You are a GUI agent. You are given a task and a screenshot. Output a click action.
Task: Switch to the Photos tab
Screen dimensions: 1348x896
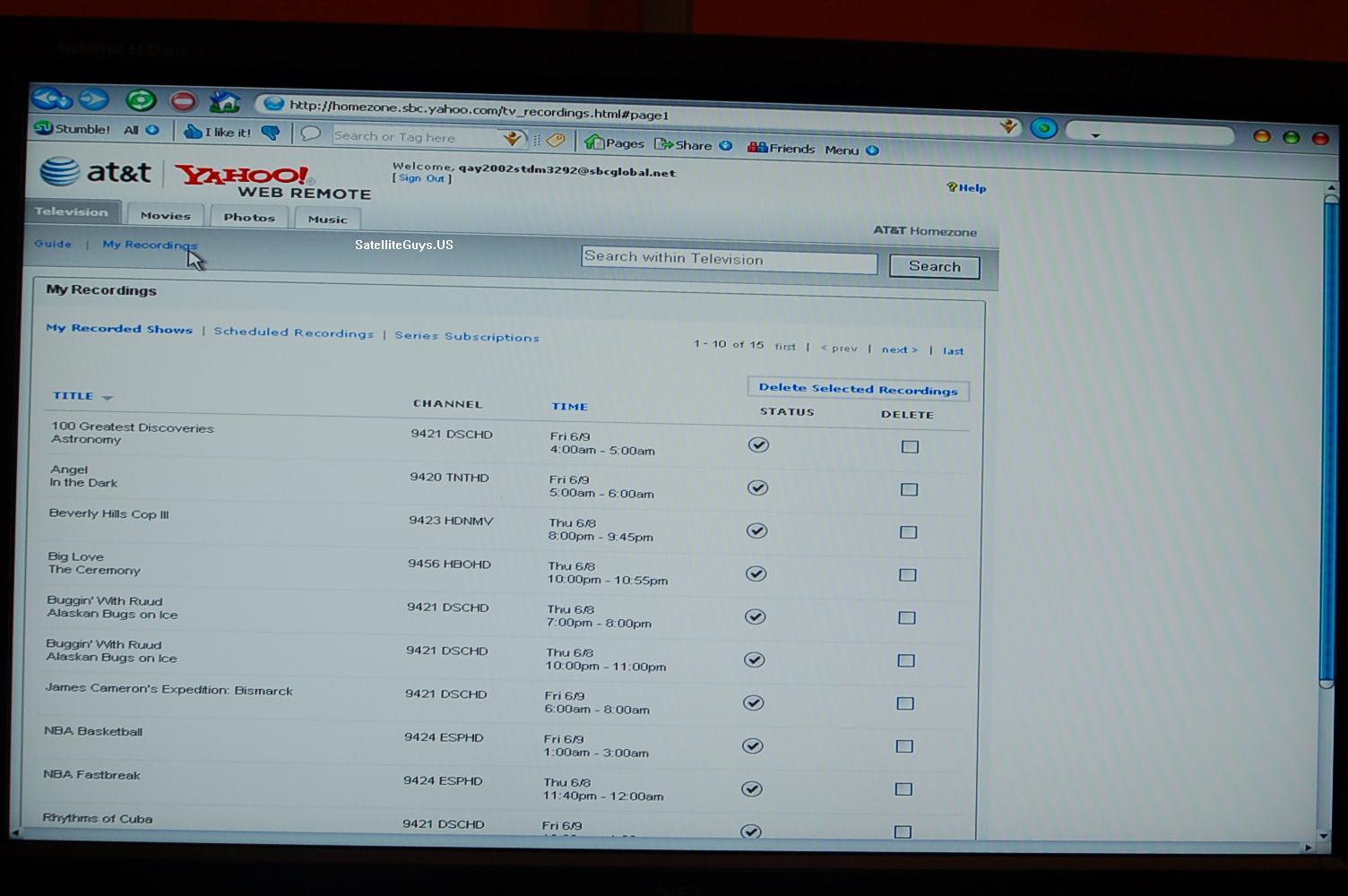(x=249, y=217)
